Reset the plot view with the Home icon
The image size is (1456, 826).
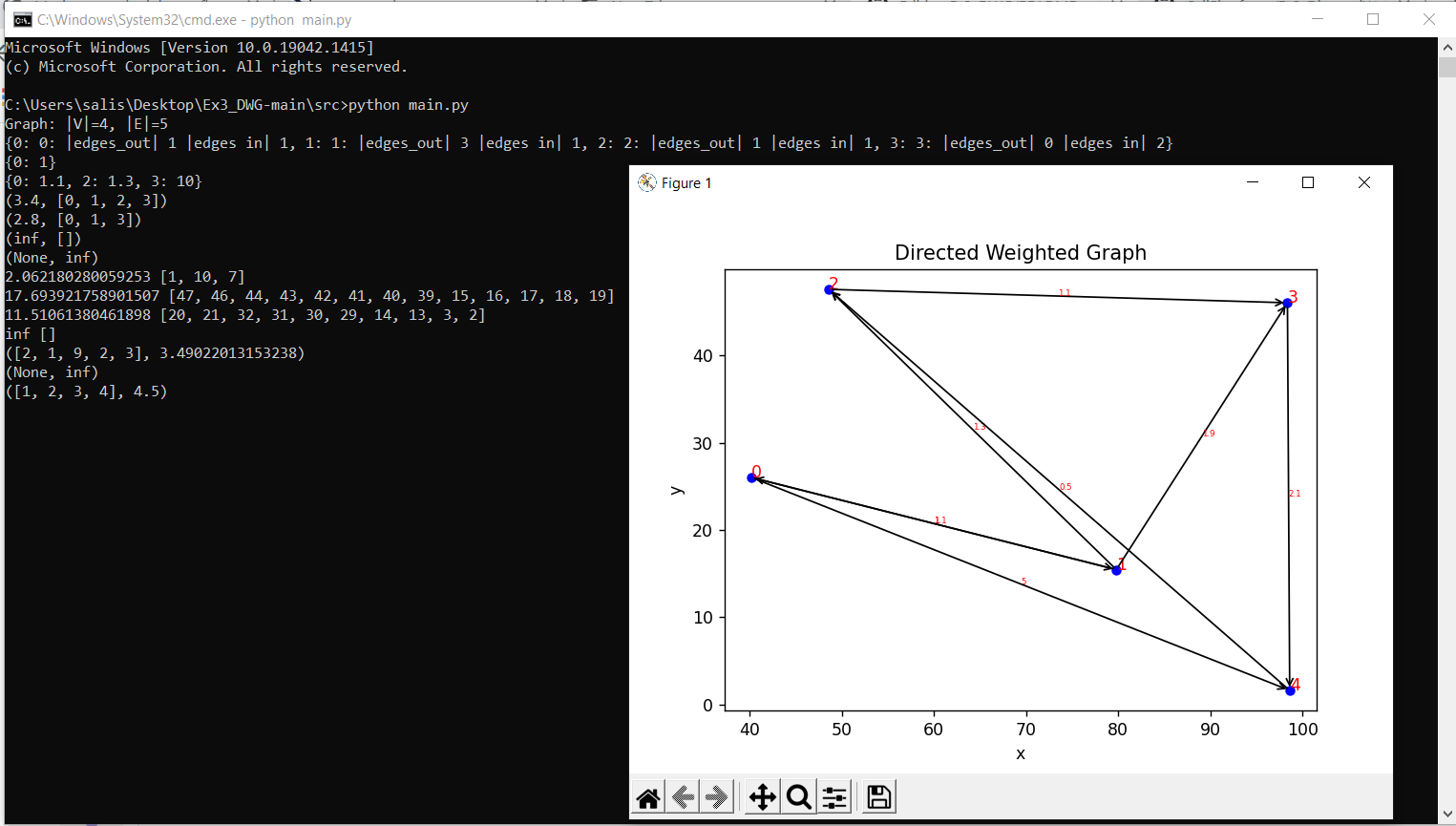point(647,795)
